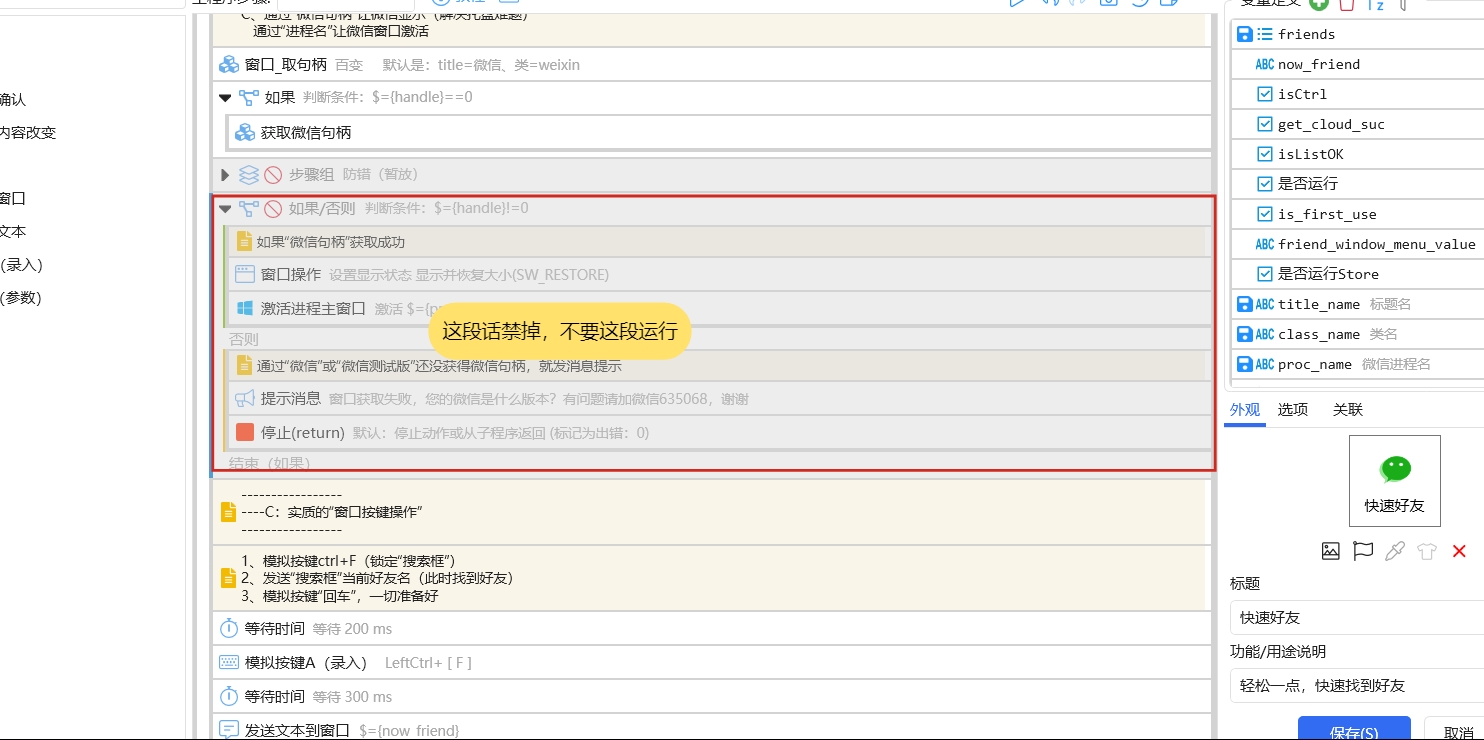Screen dimensions: 1484x740
Task: Click the 窗口_取句柄 step icon
Action: 228,65
